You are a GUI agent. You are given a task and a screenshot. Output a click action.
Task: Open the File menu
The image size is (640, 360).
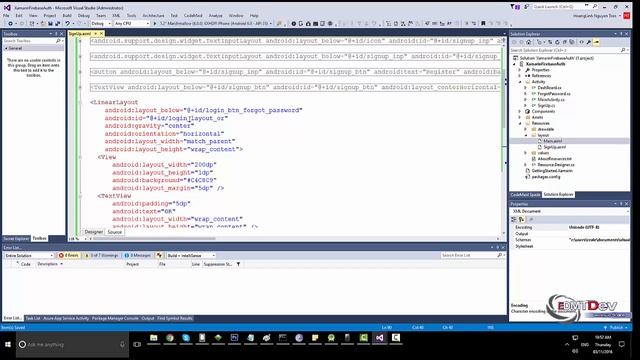[6, 16]
